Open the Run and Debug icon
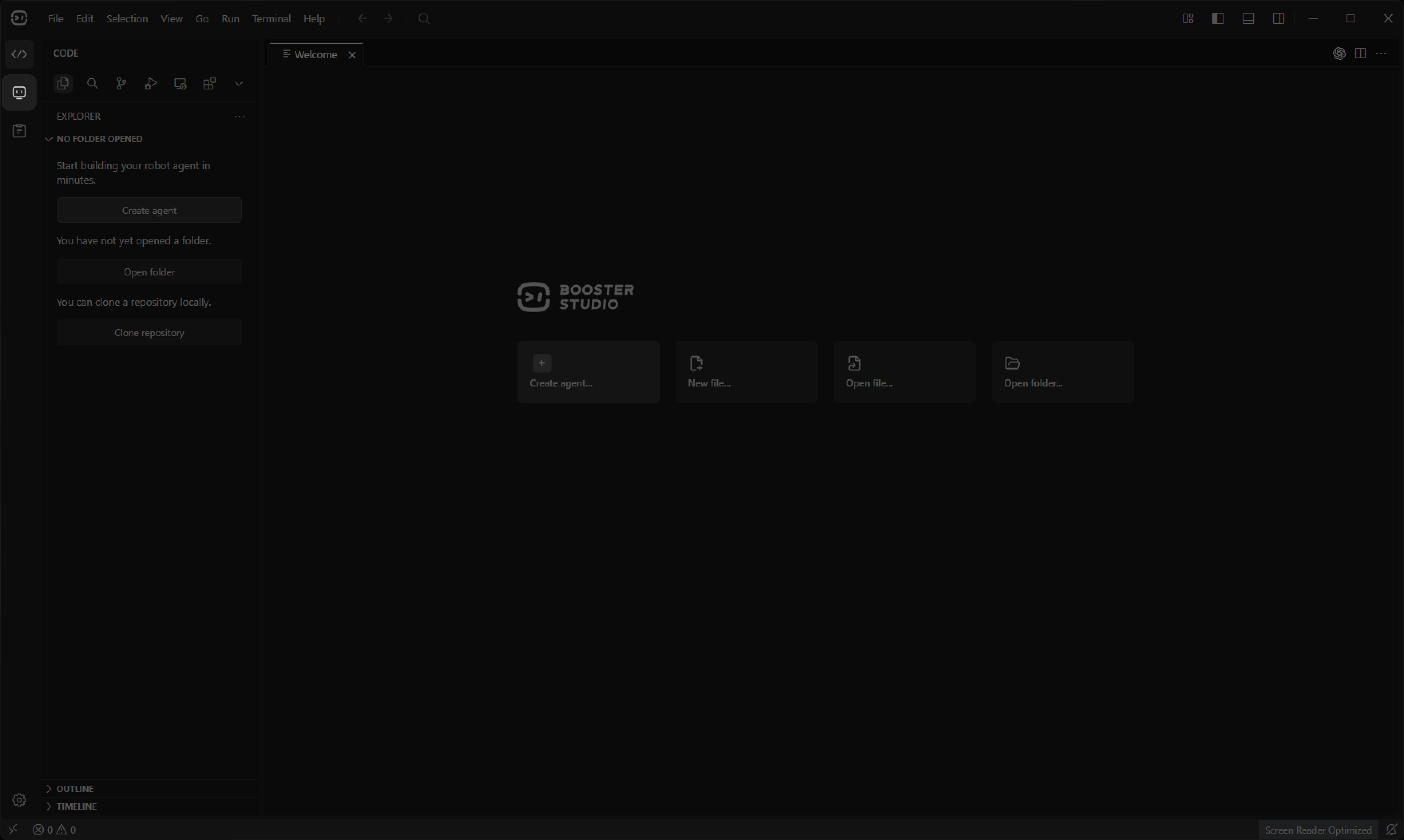Screen dimensions: 1404x840 pos(151,84)
